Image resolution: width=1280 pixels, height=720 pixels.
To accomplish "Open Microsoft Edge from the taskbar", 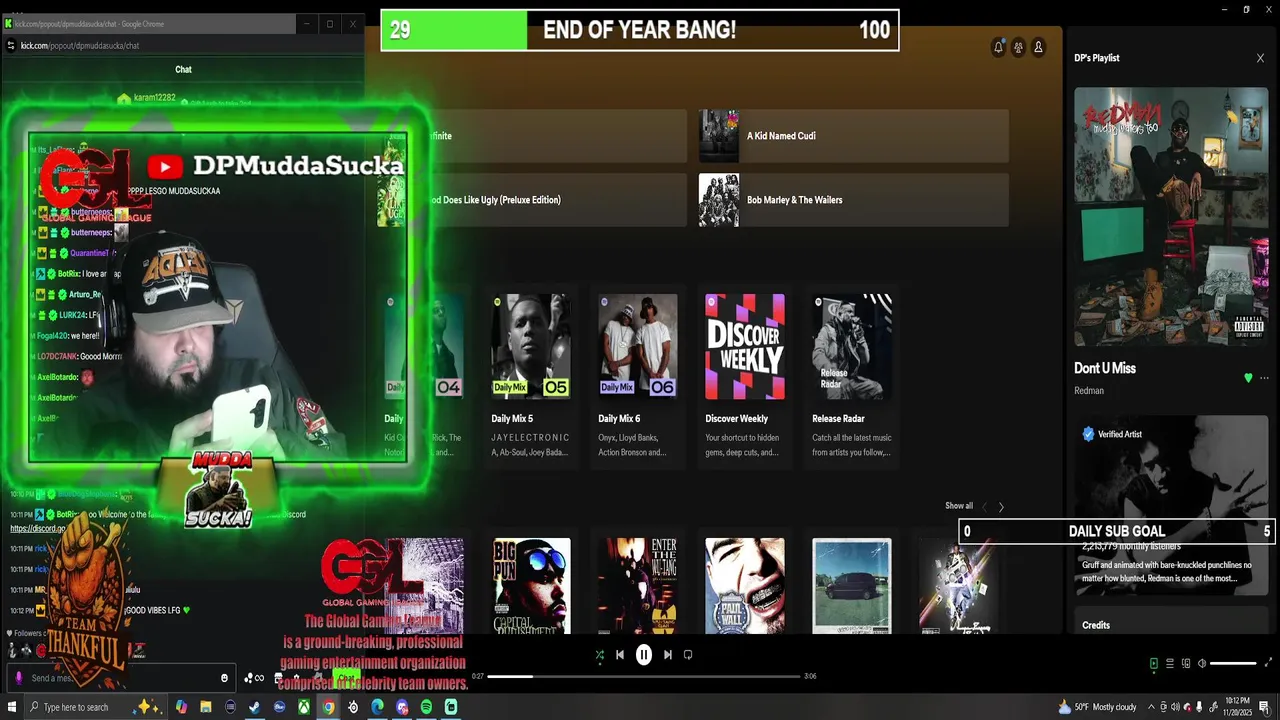I will click(x=377, y=707).
